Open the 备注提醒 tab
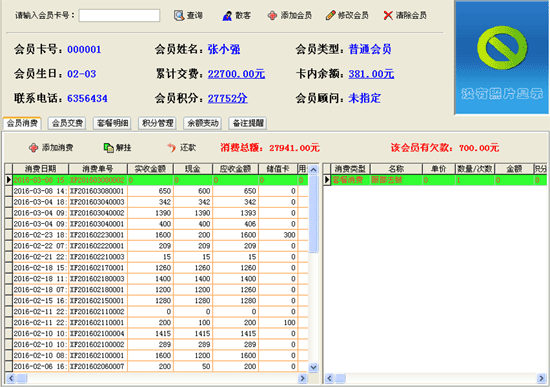The height and width of the screenshot is (387, 550). pyautogui.click(x=248, y=123)
